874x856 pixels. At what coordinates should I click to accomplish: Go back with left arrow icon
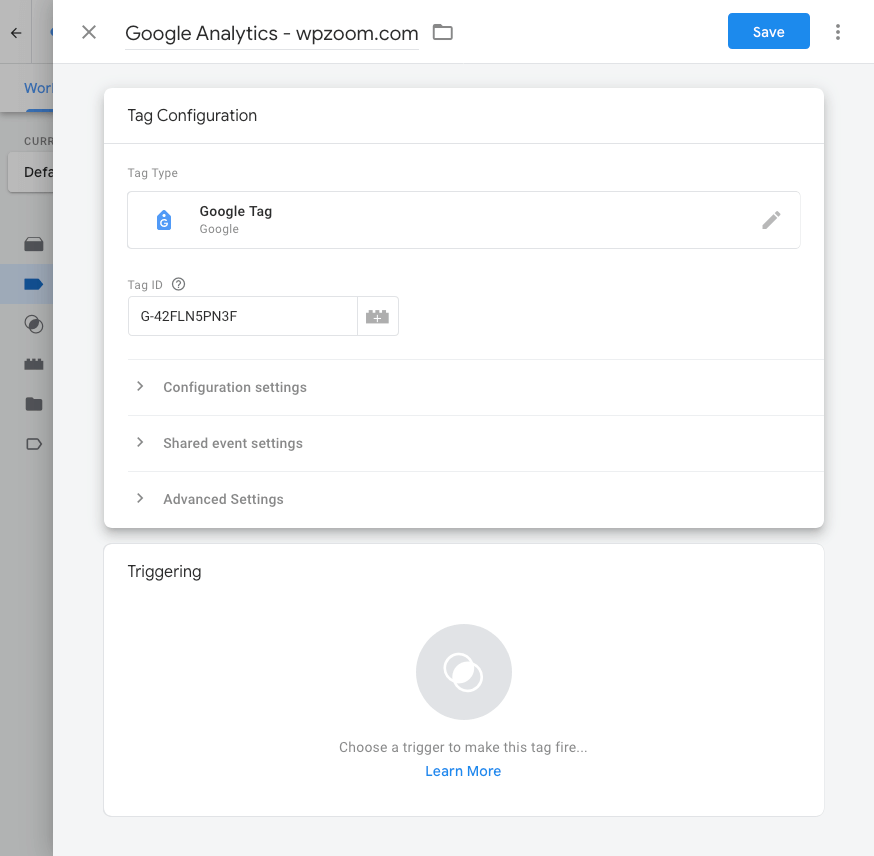tap(16, 33)
